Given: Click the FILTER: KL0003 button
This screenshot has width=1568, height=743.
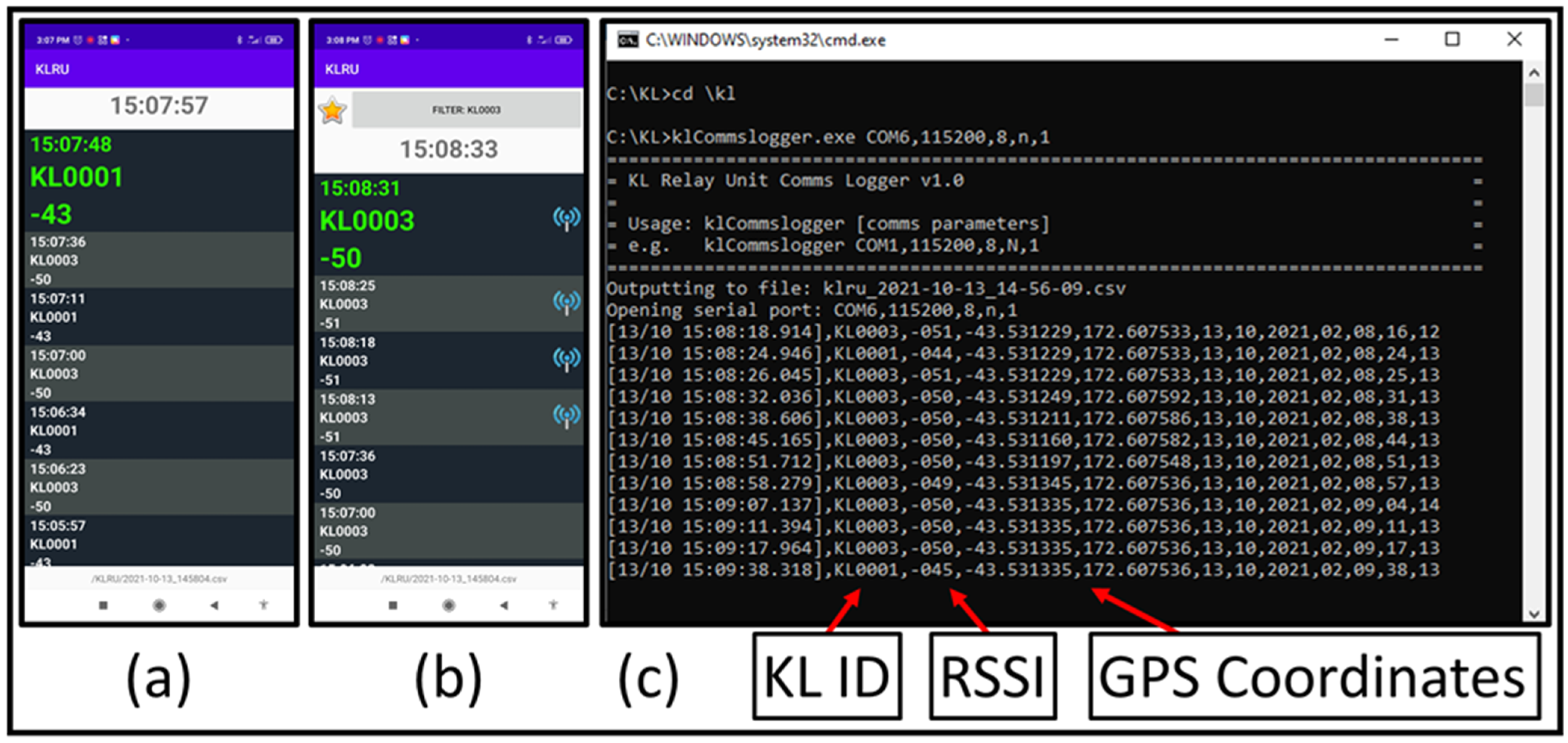Looking at the screenshot, I should click(466, 110).
